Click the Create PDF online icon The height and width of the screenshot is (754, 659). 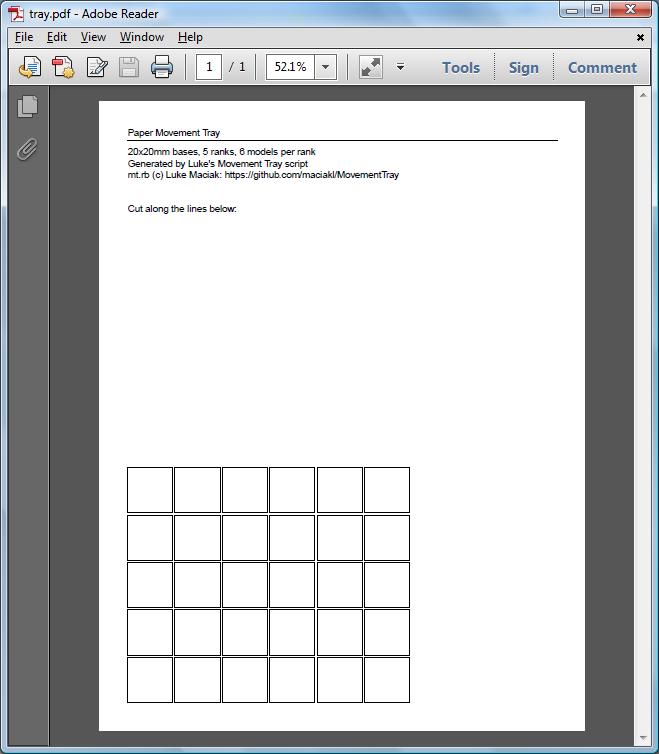30,68
